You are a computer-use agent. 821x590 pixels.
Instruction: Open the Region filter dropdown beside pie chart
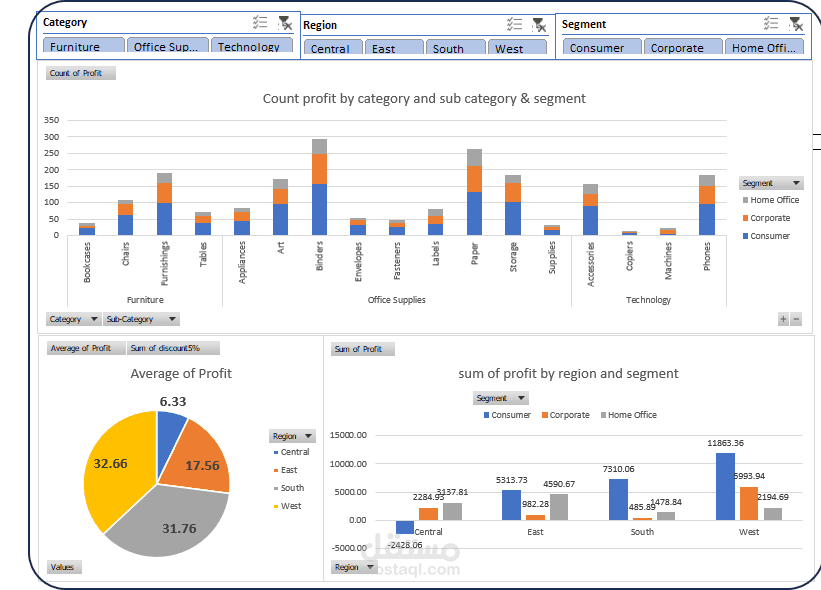pos(292,436)
